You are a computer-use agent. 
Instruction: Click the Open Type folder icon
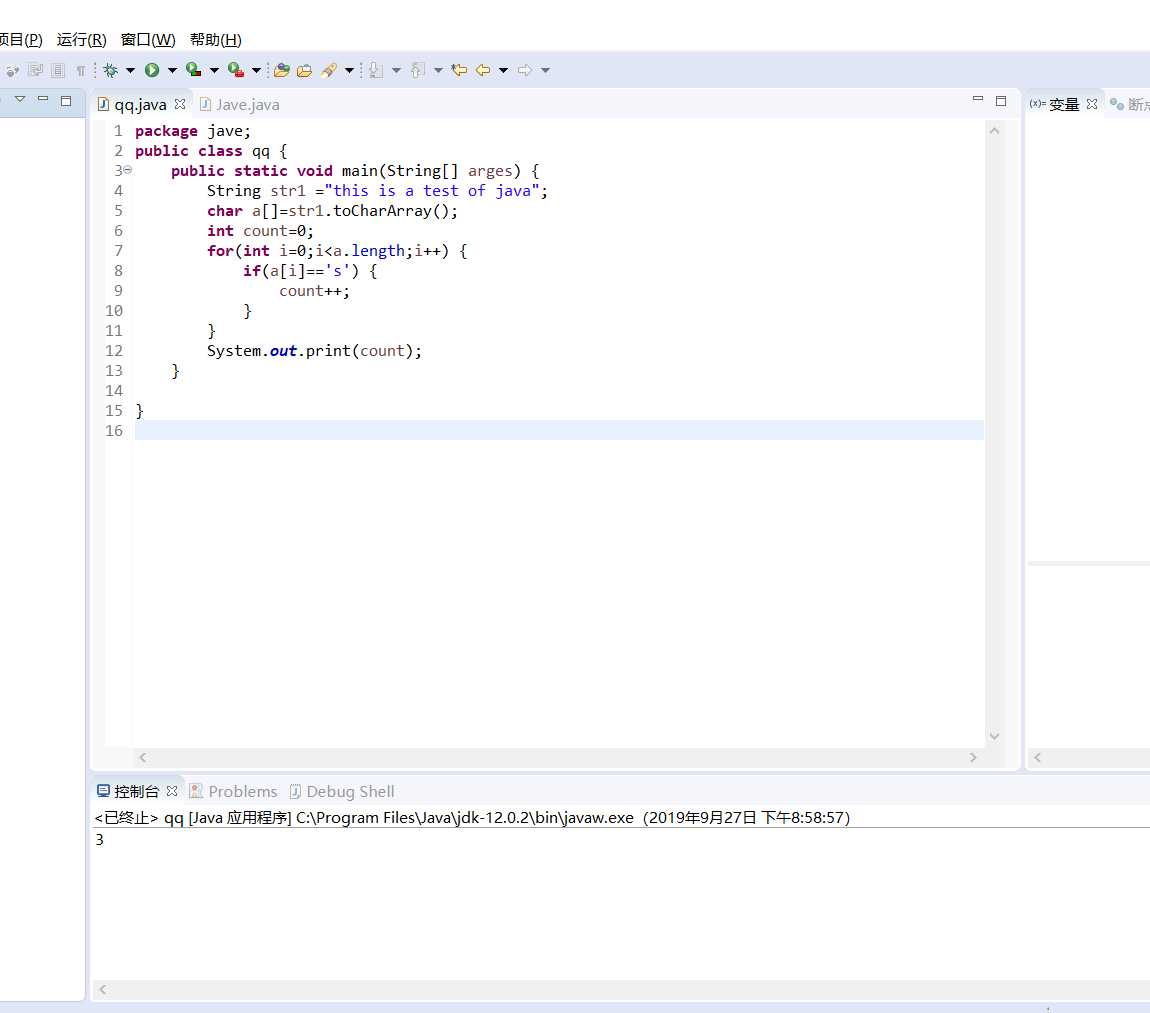(282, 70)
